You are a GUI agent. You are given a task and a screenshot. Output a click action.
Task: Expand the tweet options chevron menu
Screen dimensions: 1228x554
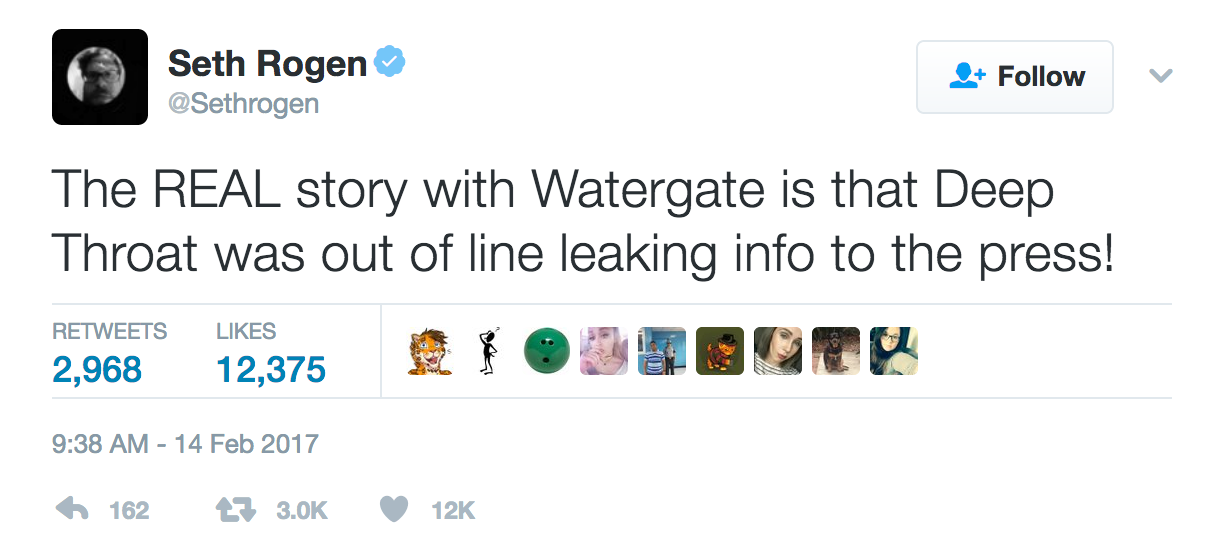pyautogui.click(x=1160, y=76)
